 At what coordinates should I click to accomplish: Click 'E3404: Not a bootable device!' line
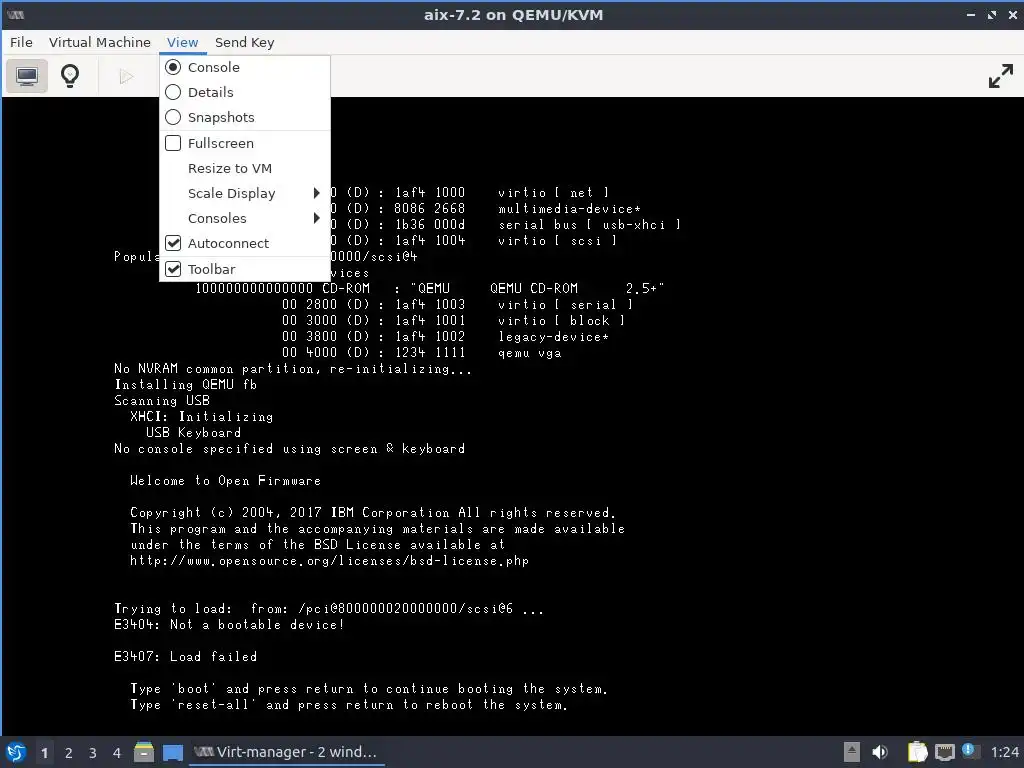click(x=229, y=624)
